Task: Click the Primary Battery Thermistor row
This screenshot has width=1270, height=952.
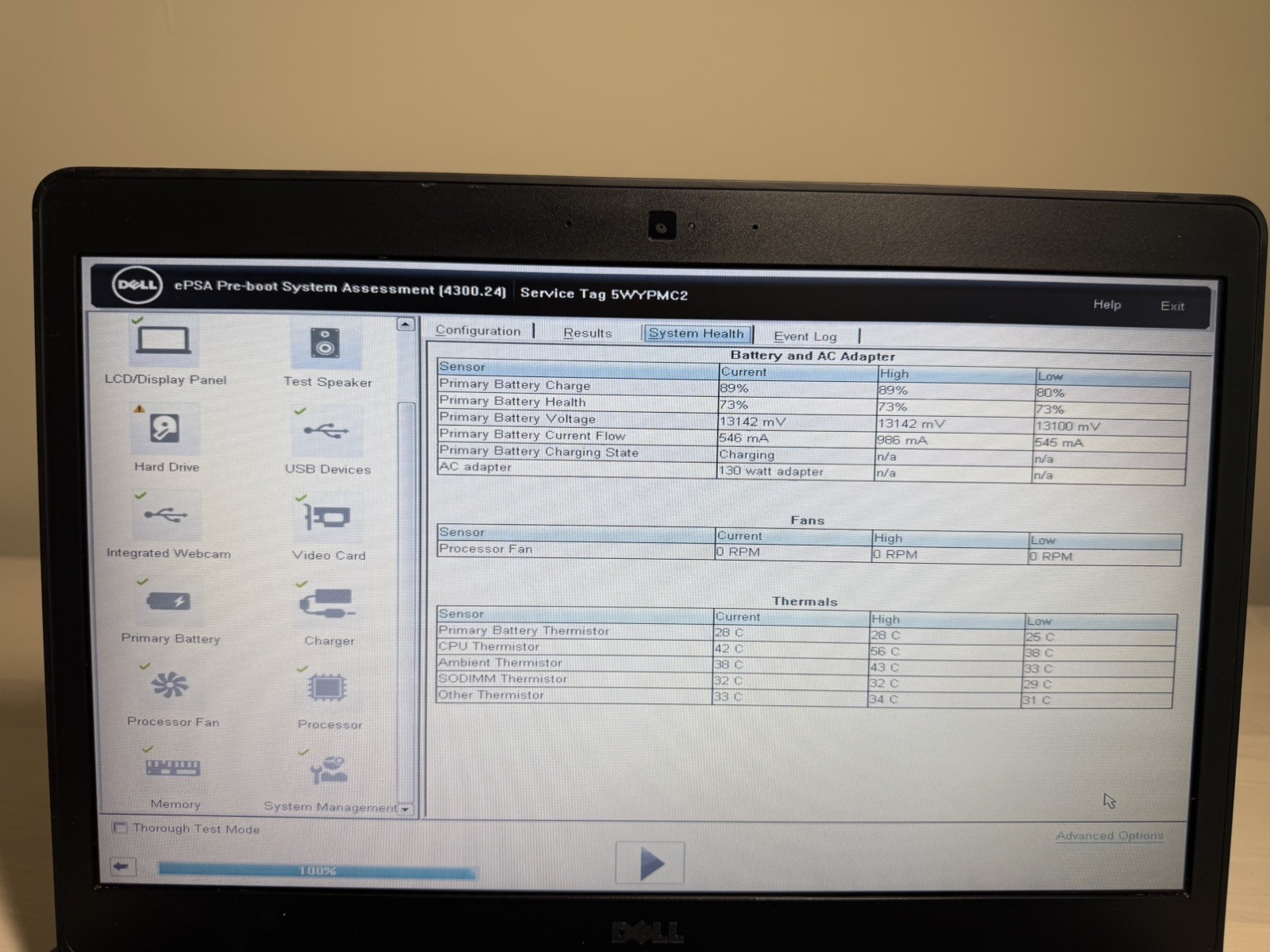Action: pyautogui.click(x=806, y=633)
